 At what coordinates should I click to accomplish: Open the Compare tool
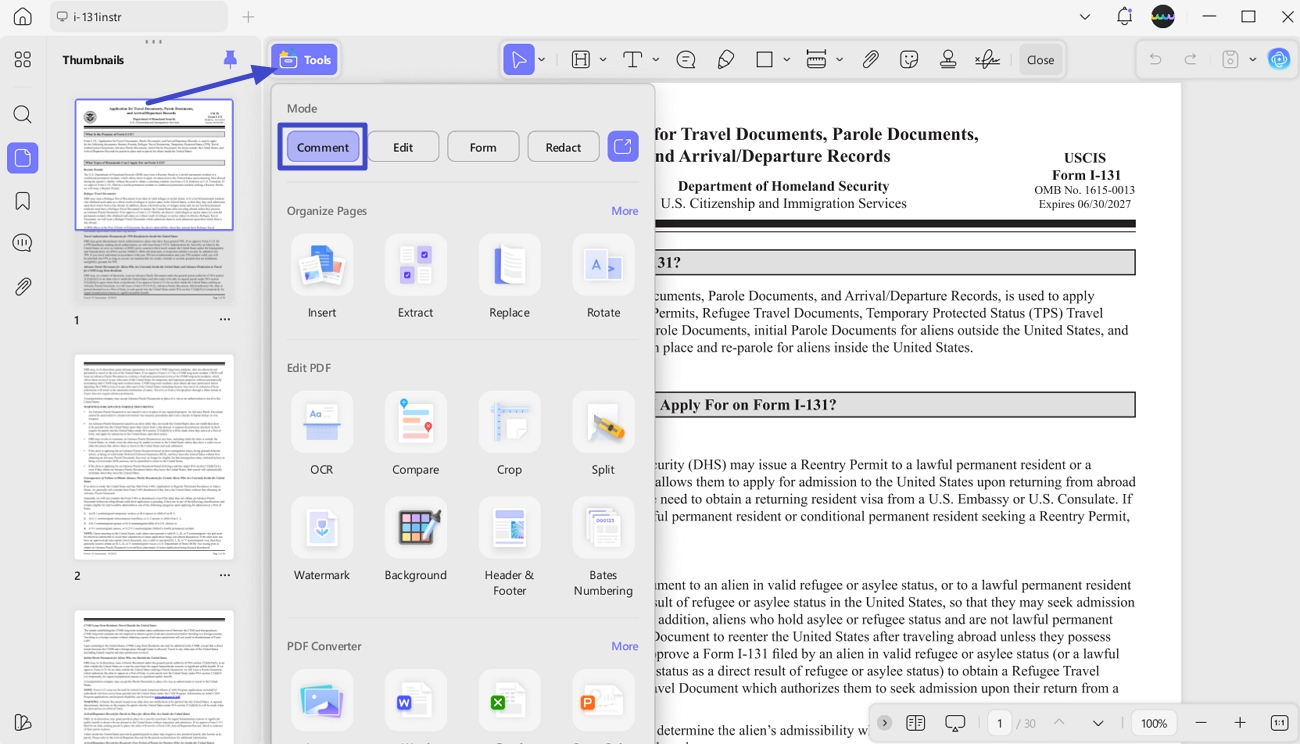[x=415, y=434]
